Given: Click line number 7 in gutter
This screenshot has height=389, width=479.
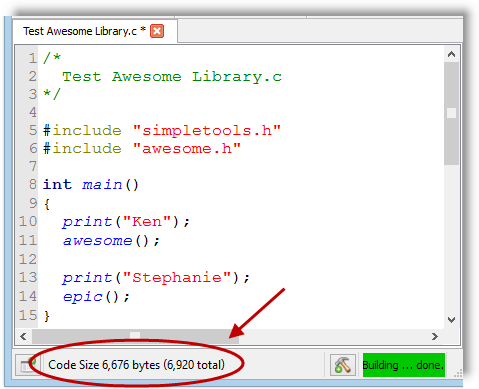Looking at the screenshot, I should click(32, 166).
